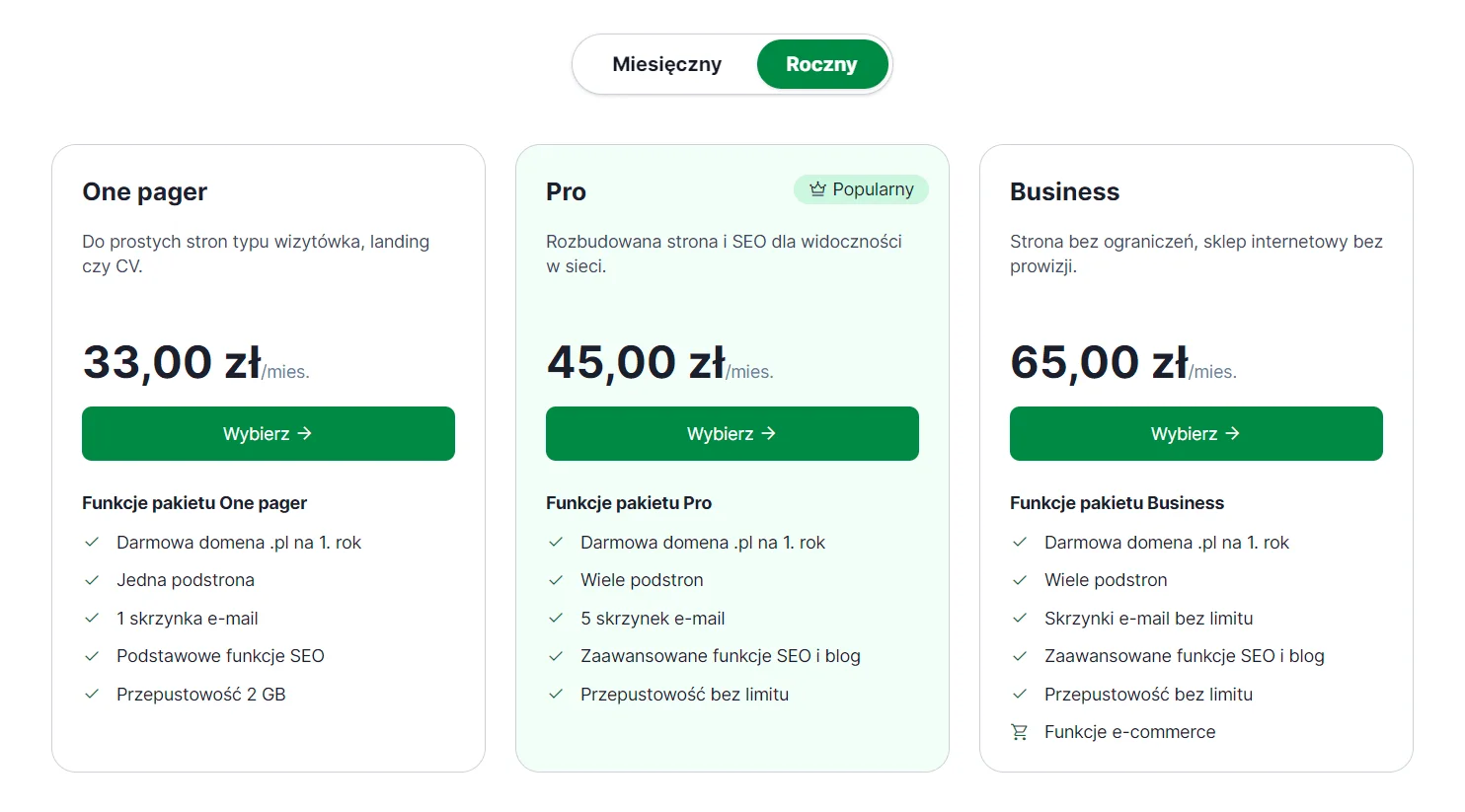1465x812 pixels.
Task: Click the 45,00 zł Pro price
Action: [637, 362]
